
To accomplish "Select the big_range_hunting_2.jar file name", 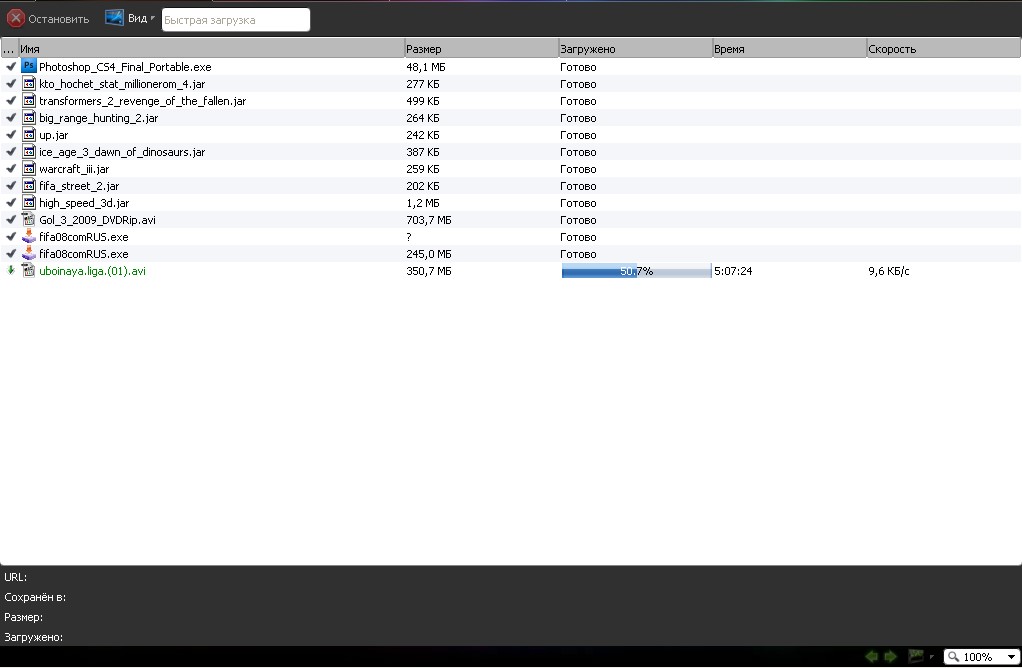I will pos(98,118).
